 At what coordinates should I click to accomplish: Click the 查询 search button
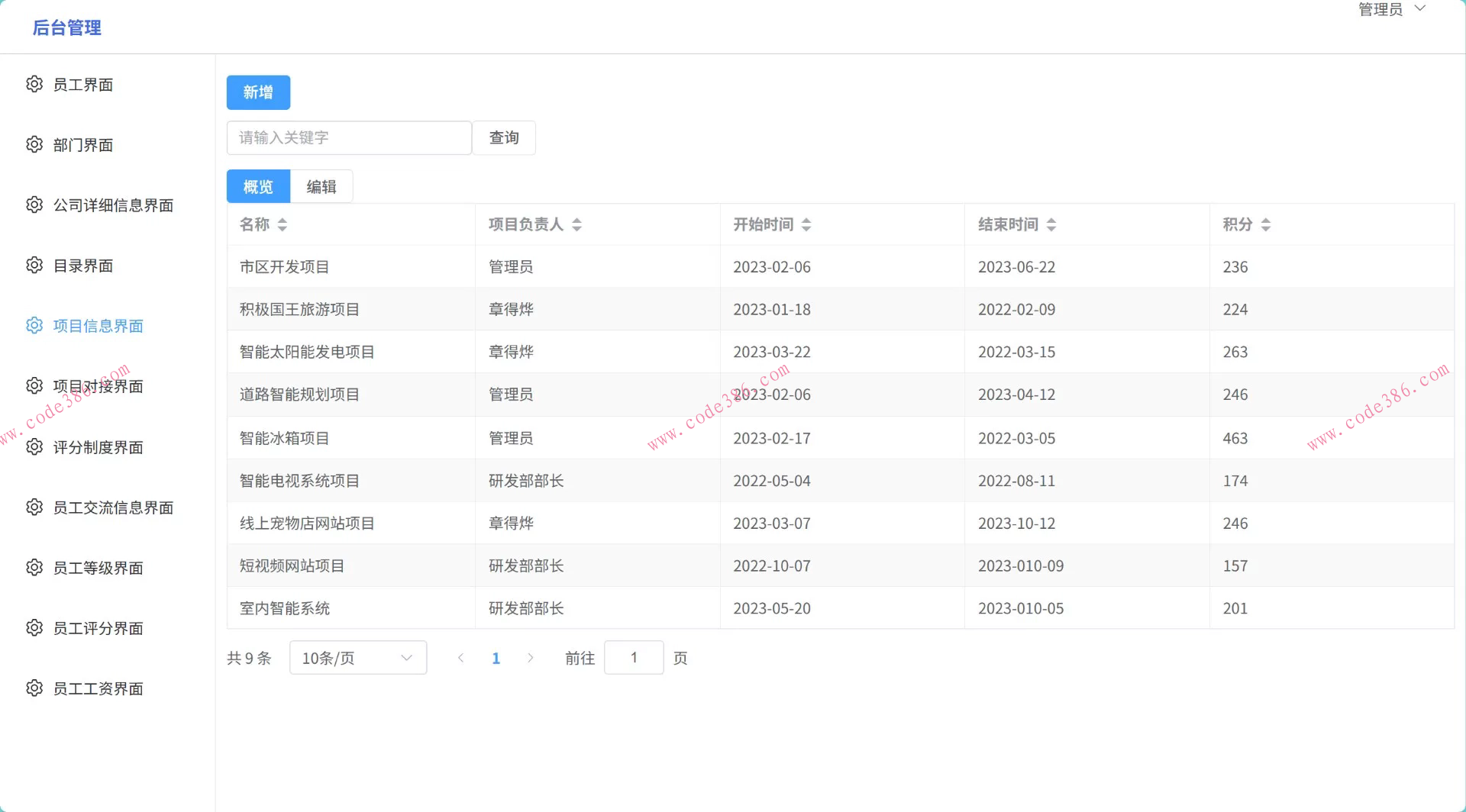[x=503, y=137]
